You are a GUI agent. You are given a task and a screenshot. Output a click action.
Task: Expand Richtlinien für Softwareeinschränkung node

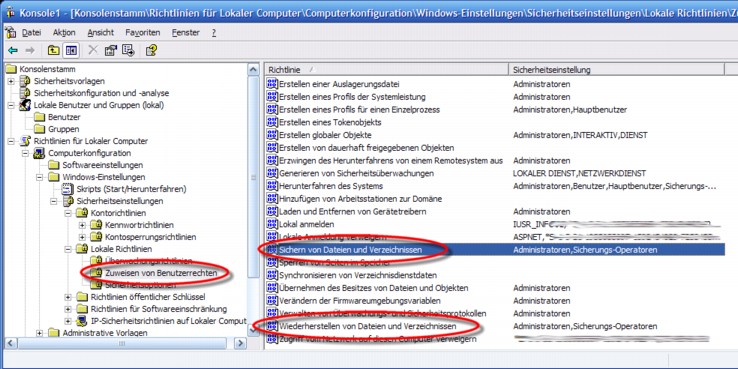coord(68,309)
